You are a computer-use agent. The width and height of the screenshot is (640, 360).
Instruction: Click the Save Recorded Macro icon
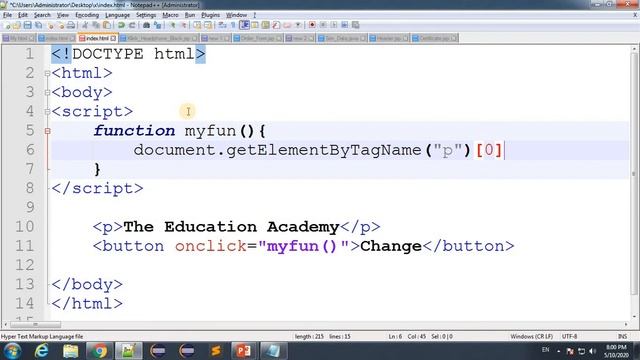[x=356, y=25]
